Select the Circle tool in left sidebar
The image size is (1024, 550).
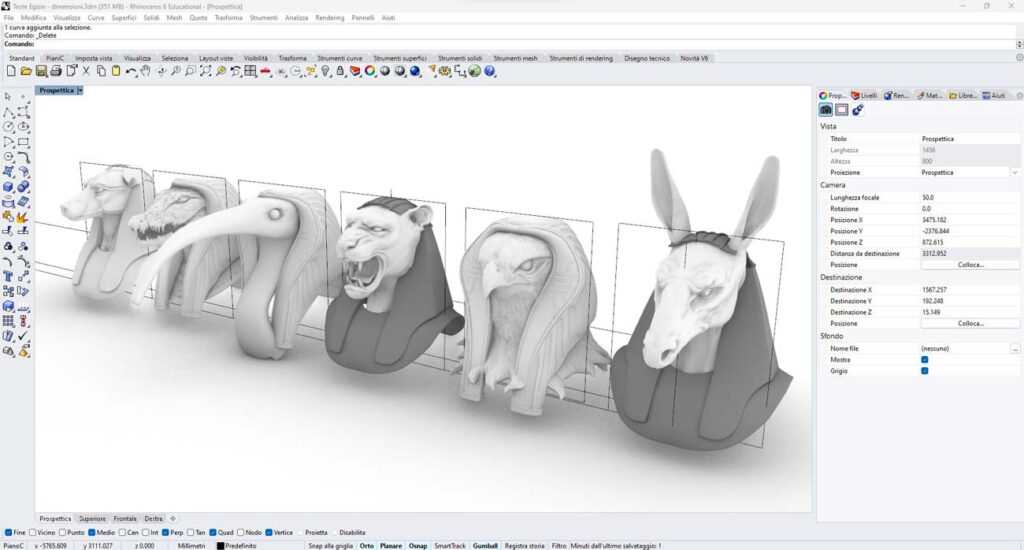[8, 127]
